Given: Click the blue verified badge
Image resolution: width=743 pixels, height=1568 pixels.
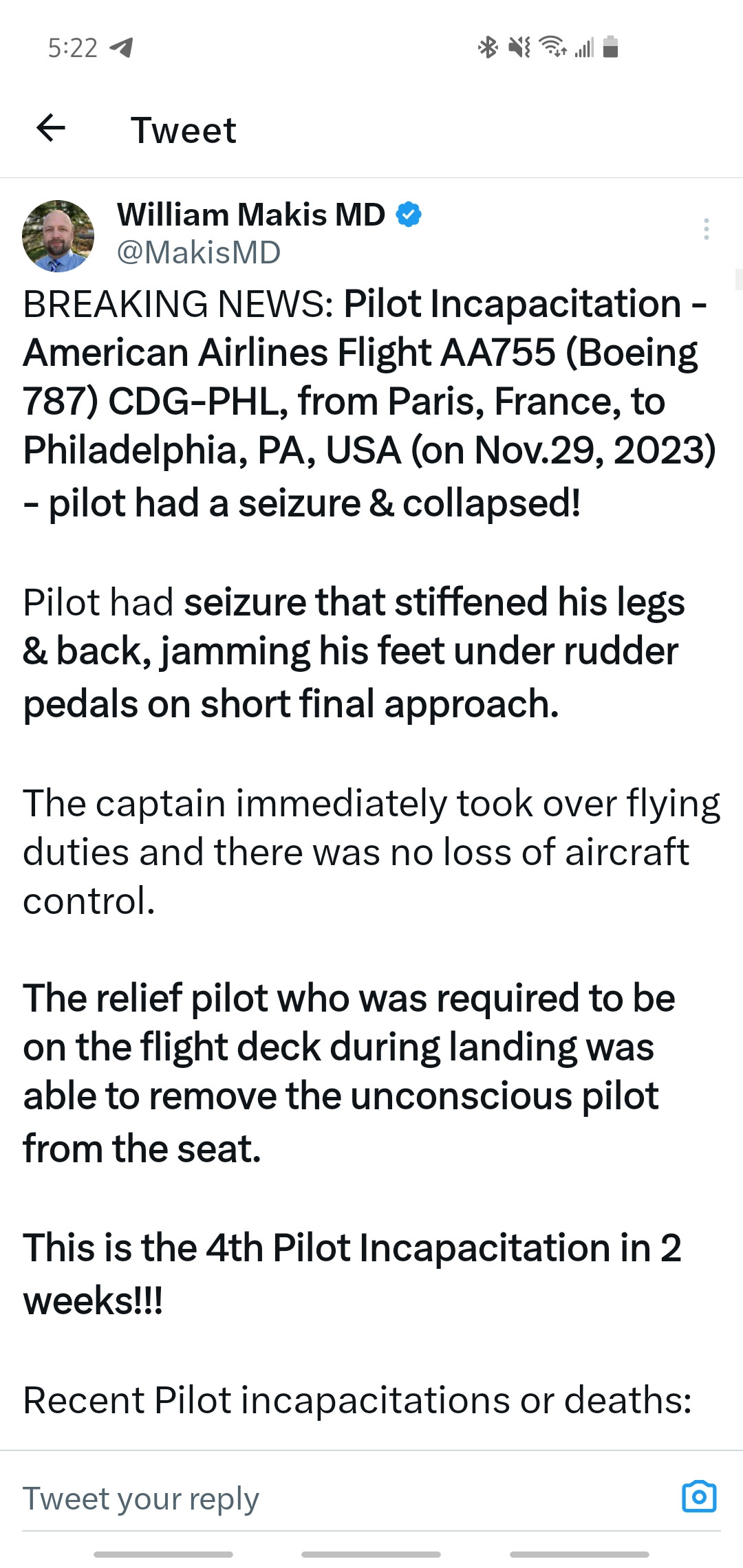Looking at the screenshot, I should click(x=409, y=215).
